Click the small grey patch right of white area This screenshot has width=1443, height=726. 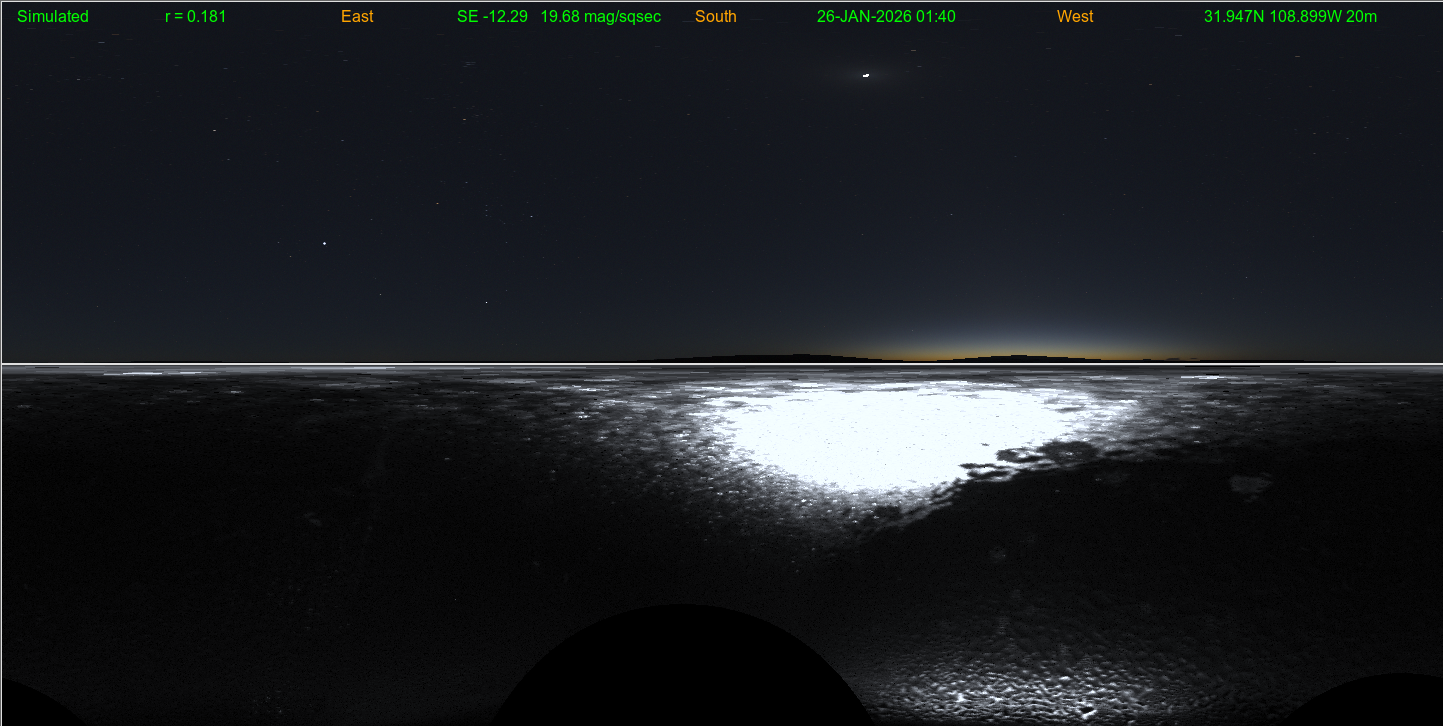tap(1248, 486)
